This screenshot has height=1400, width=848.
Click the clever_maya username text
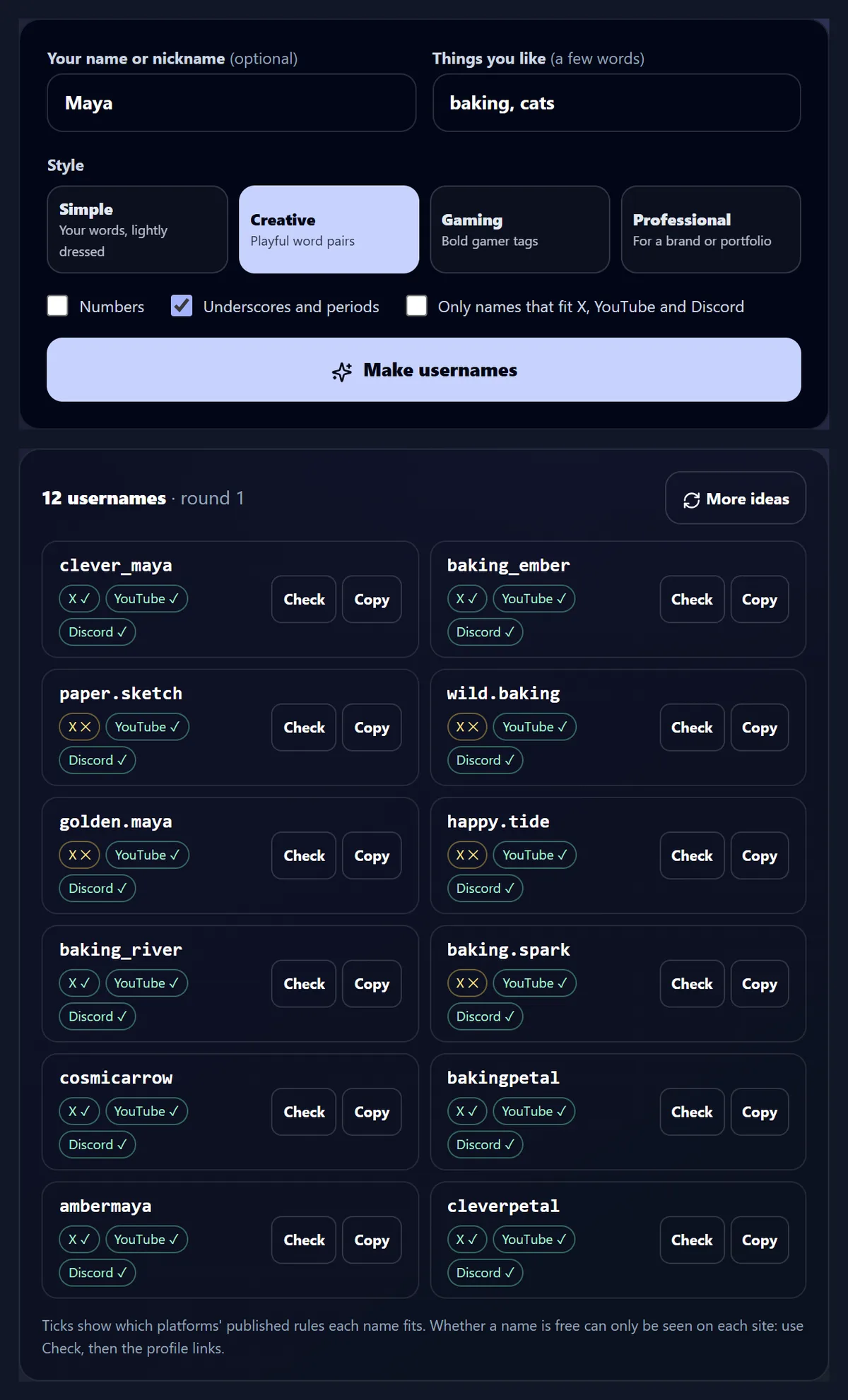pyautogui.click(x=116, y=565)
